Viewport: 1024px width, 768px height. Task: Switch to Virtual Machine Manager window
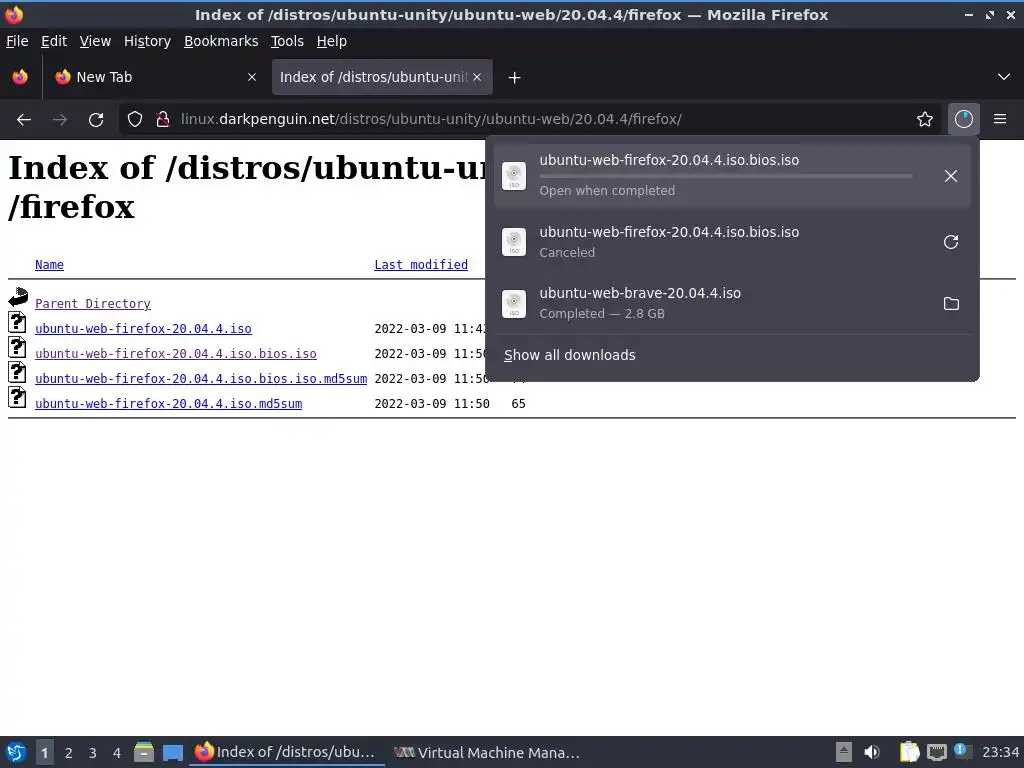tap(487, 753)
